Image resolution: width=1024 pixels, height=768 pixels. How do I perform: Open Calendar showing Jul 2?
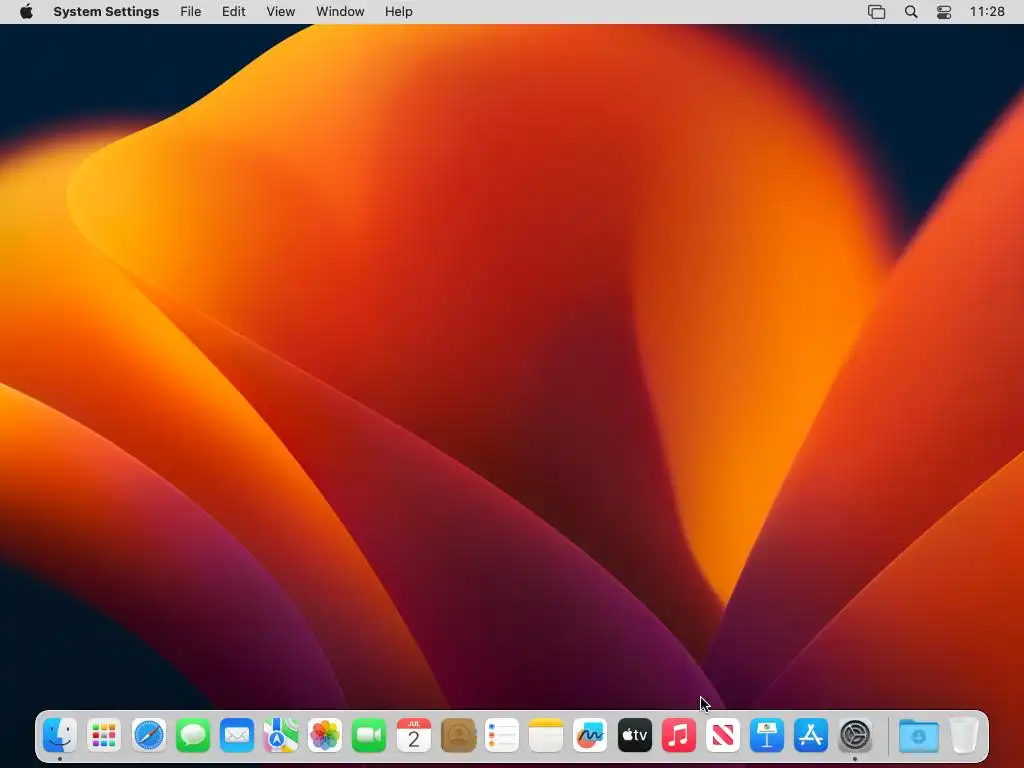coord(413,735)
